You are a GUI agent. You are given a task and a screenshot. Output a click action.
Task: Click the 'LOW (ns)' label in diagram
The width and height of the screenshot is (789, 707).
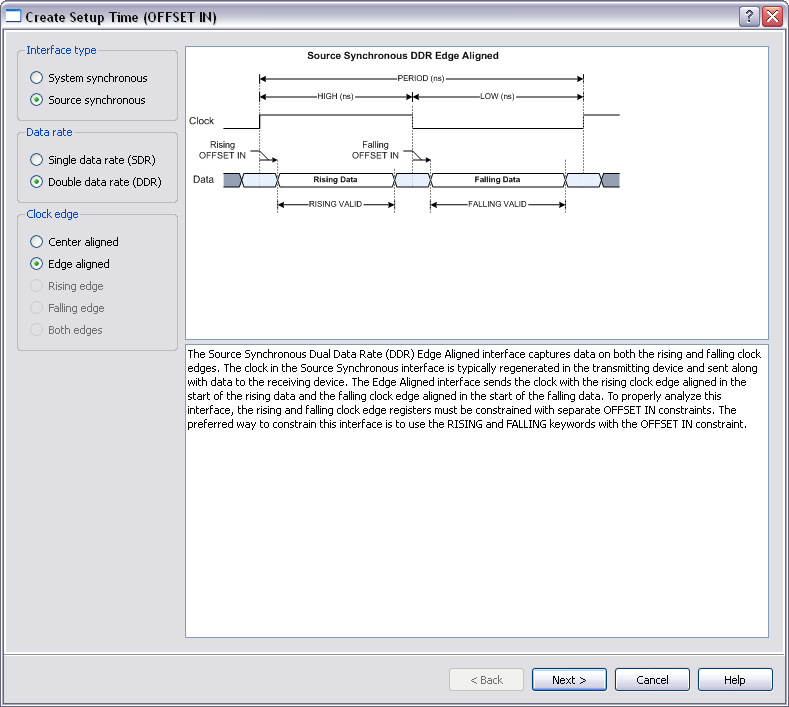(x=497, y=96)
